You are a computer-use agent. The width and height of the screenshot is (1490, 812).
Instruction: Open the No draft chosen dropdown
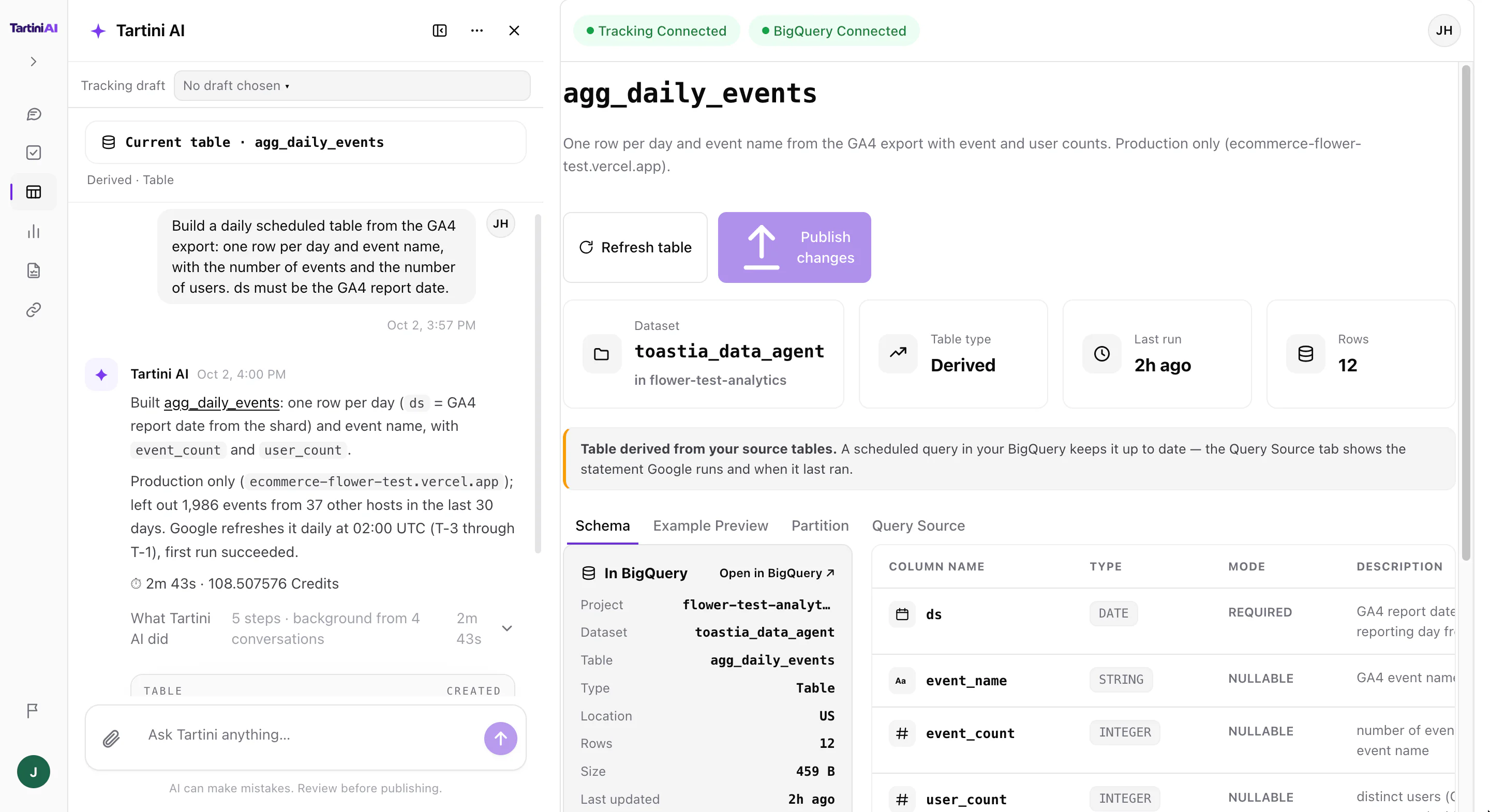click(352, 85)
